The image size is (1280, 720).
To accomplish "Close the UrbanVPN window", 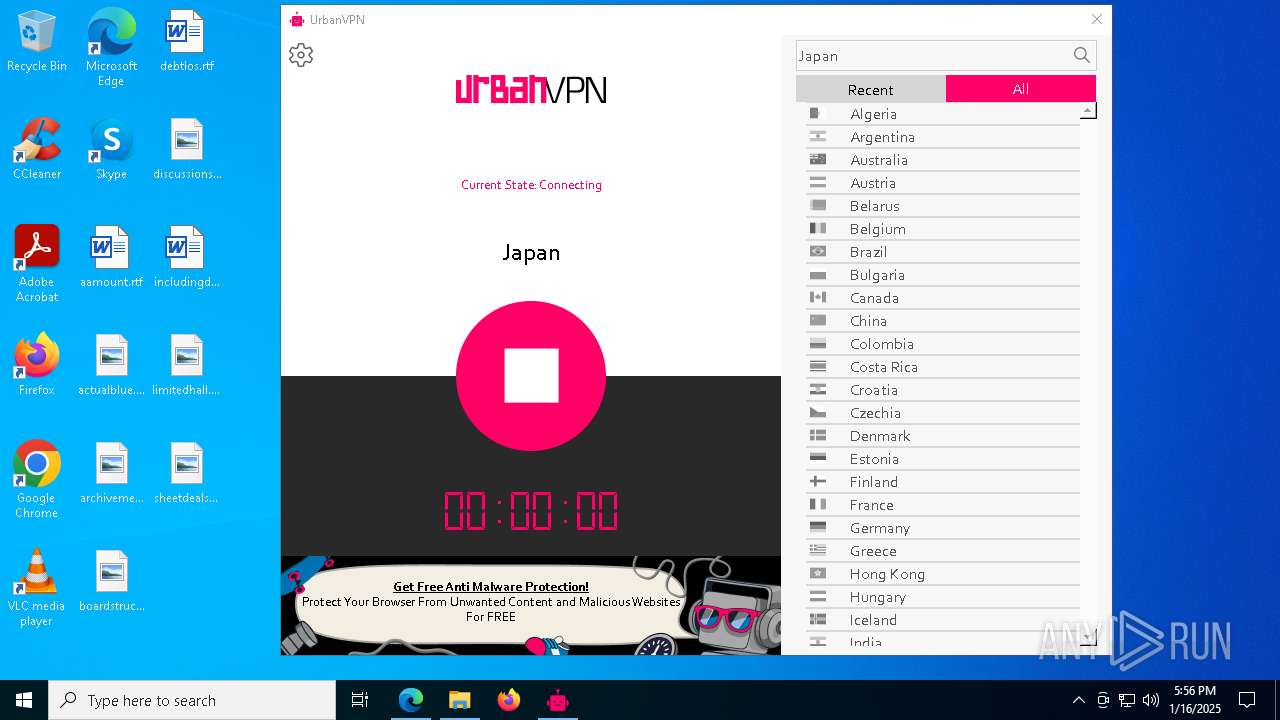I will (1096, 19).
